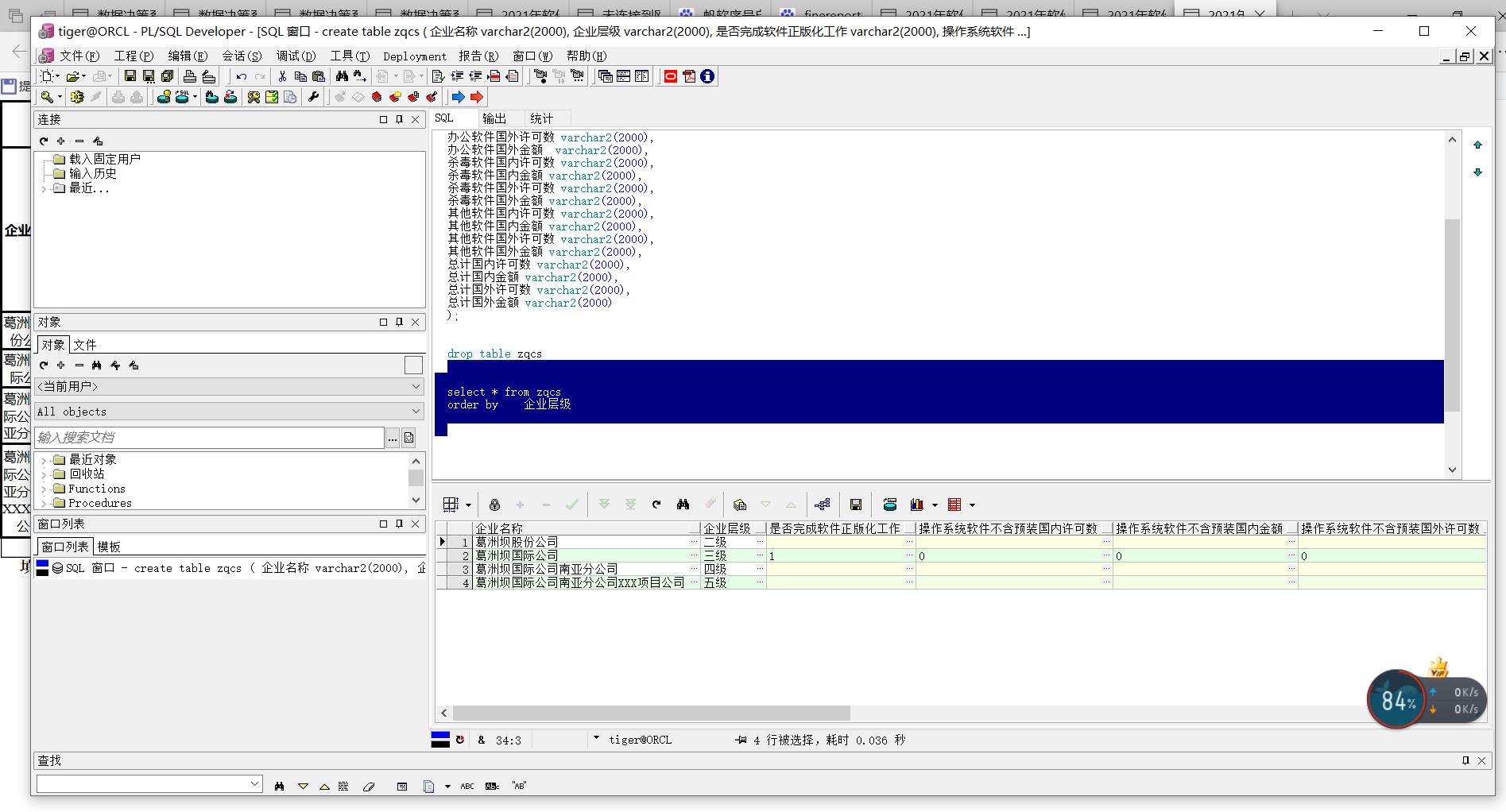Toggle pin on the 查找 panel
The height and width of the screenshot is (812, 1506).
tap(1465, 760)
